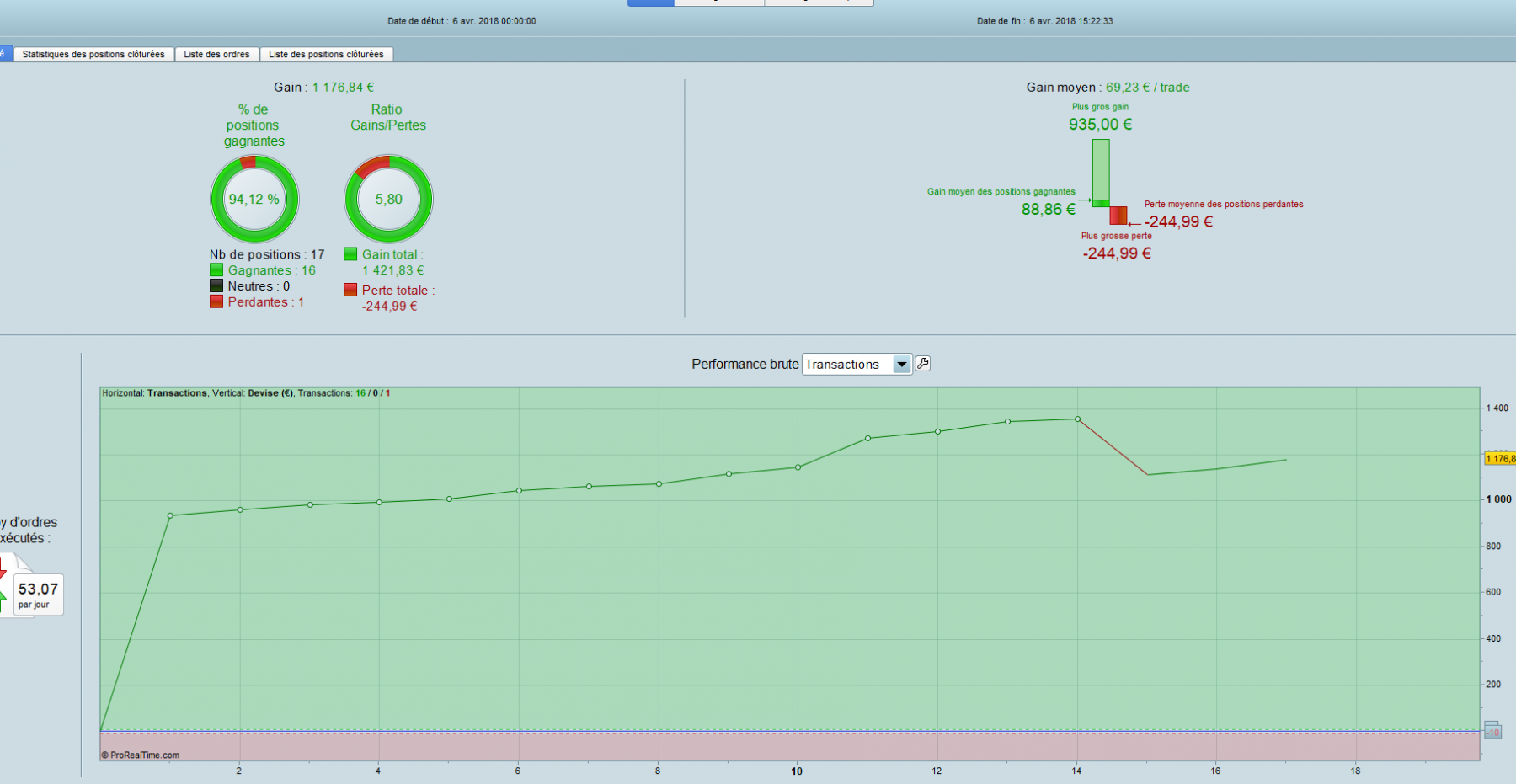Screen dimensions: 1516x784
Task: Click the -10 axis marker label
Action: click(1492, 732)
